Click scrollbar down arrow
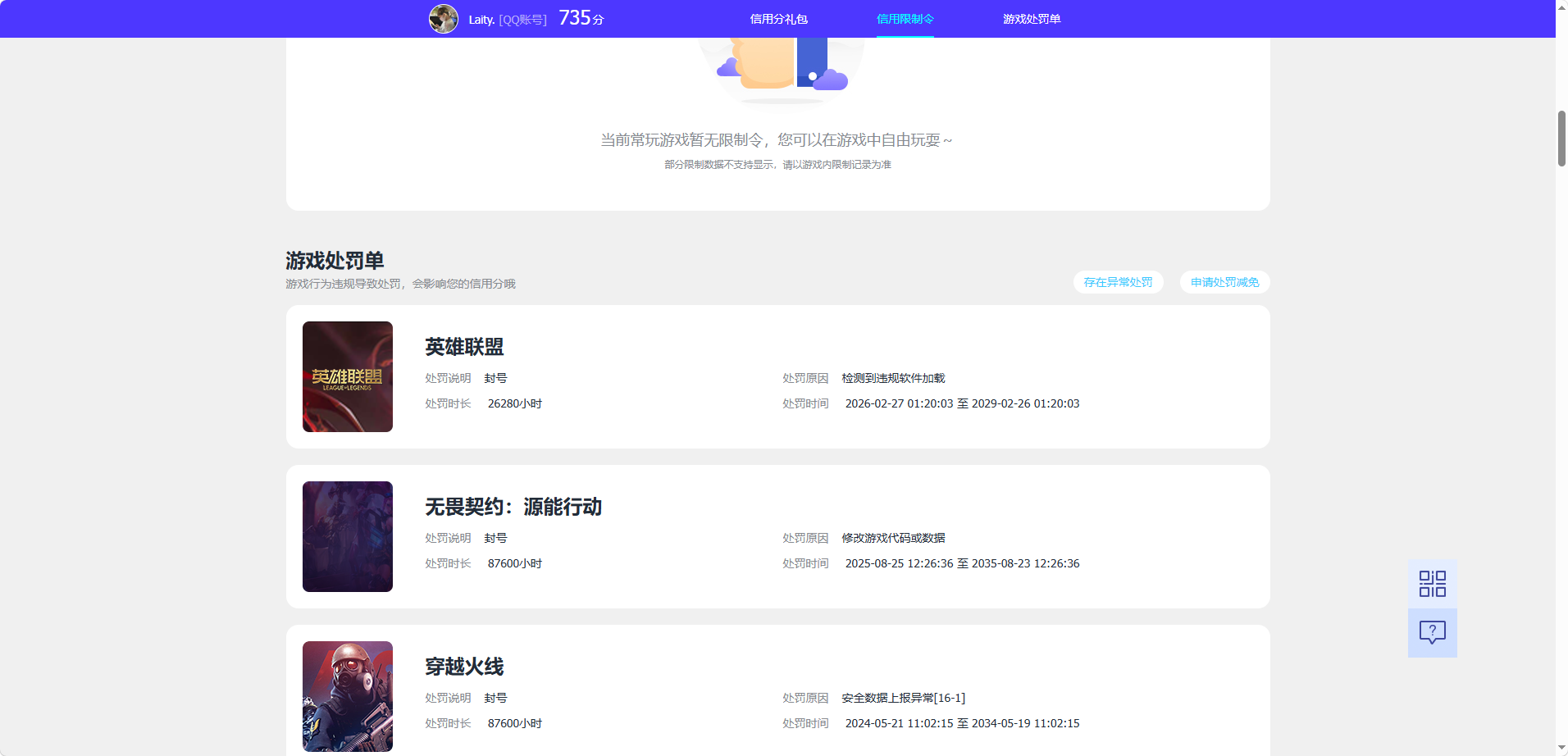The height and width of the screenshot is (756, 1568). [x=1561, y=749]
